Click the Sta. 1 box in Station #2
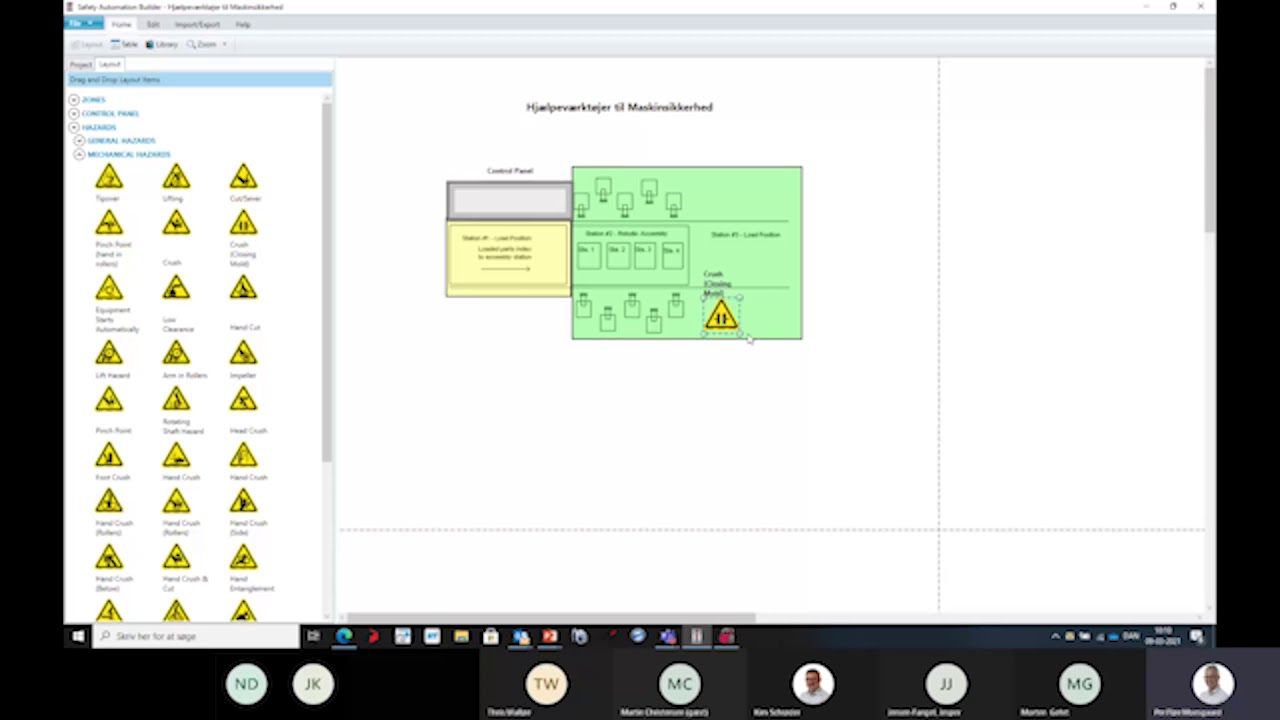The image size is (1280, 720). tap(588, 255)
